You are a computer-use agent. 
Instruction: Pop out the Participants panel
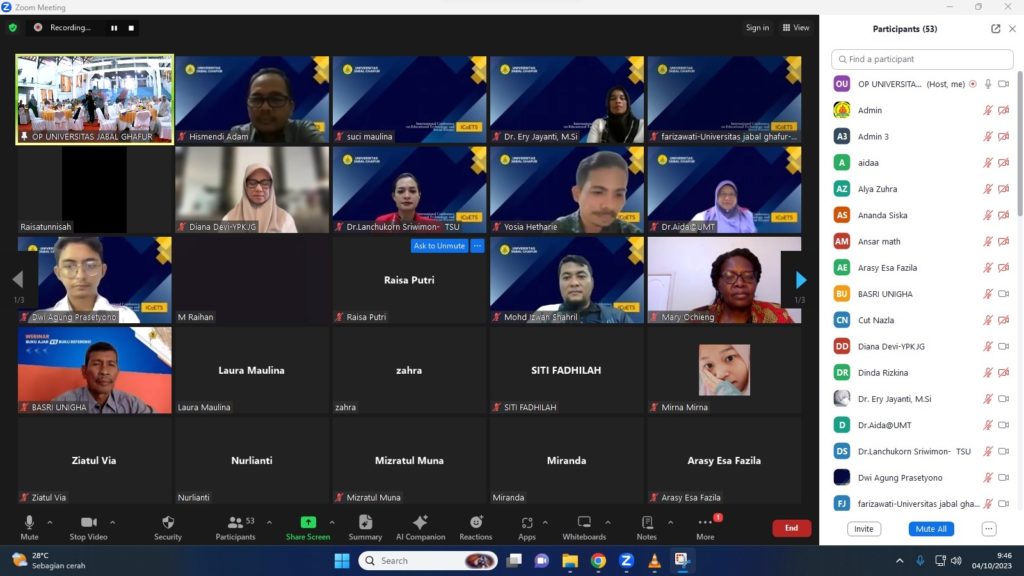(x=995, y=29)
